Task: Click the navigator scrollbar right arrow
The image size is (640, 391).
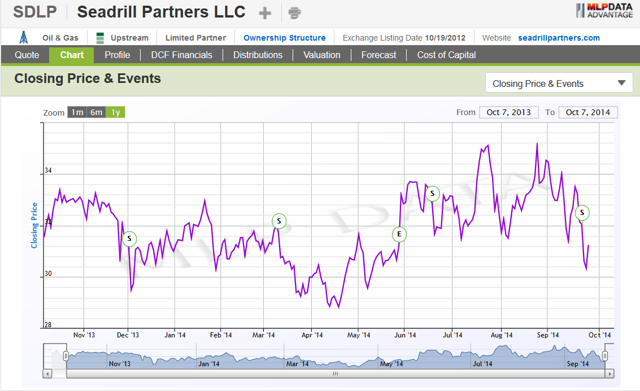Action: tap(610, 373)
